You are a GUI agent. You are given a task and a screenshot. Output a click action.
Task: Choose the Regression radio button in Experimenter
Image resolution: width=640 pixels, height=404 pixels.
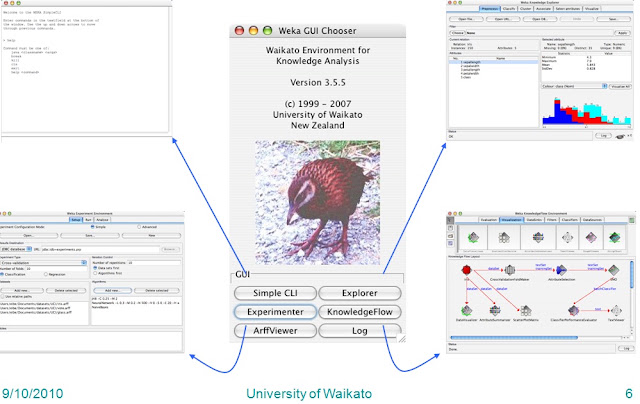46,274
